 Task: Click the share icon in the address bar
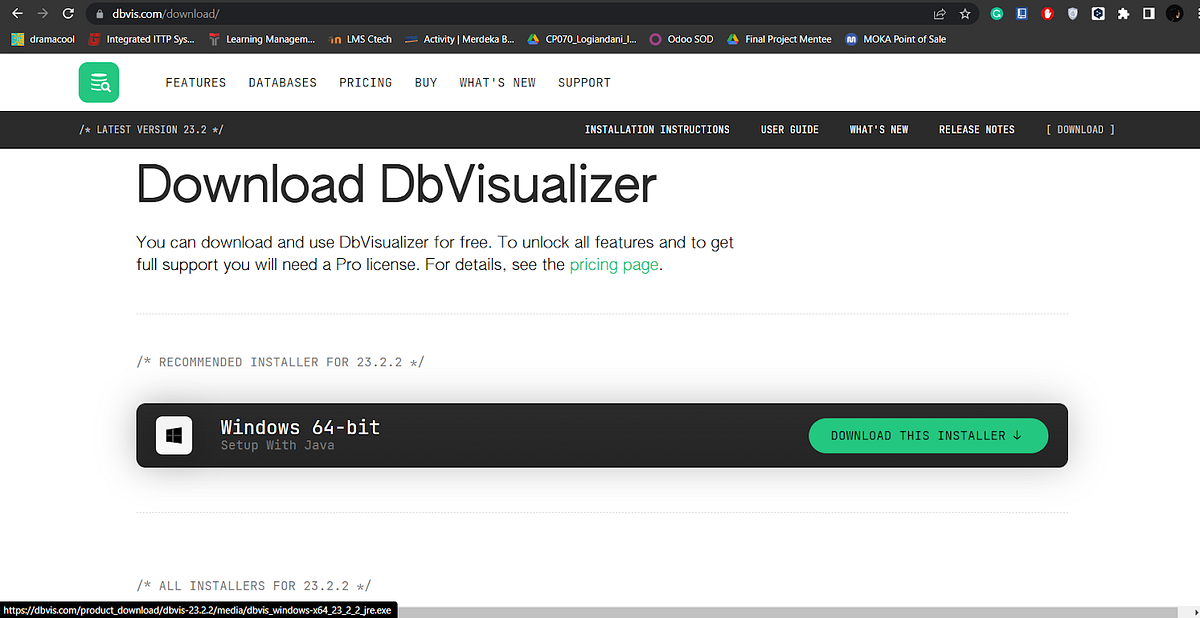coord(939,13)
